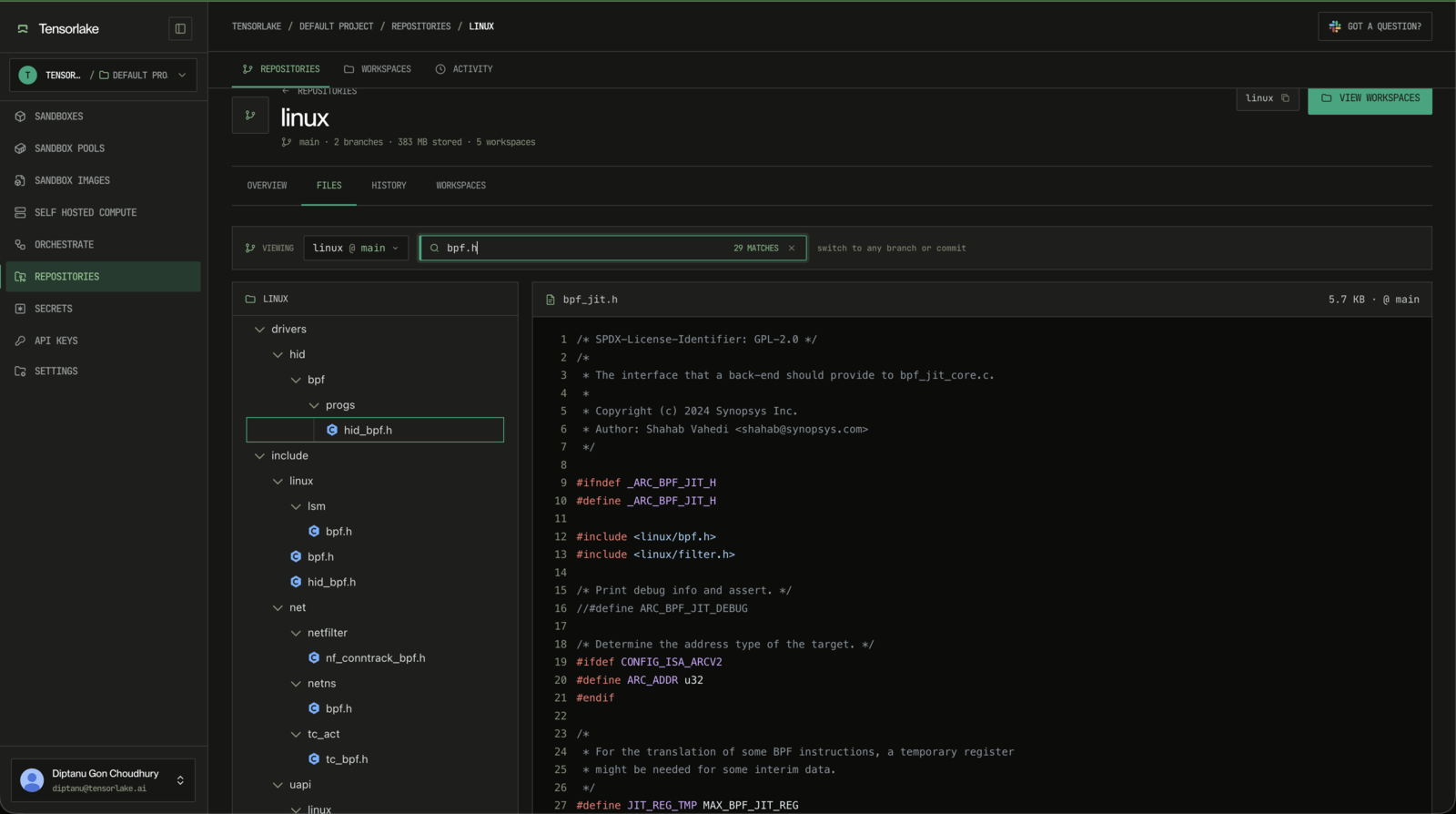Open Sandbox Pools in sidebar
Screen dimensions: 1456x814
pos(103,148)
